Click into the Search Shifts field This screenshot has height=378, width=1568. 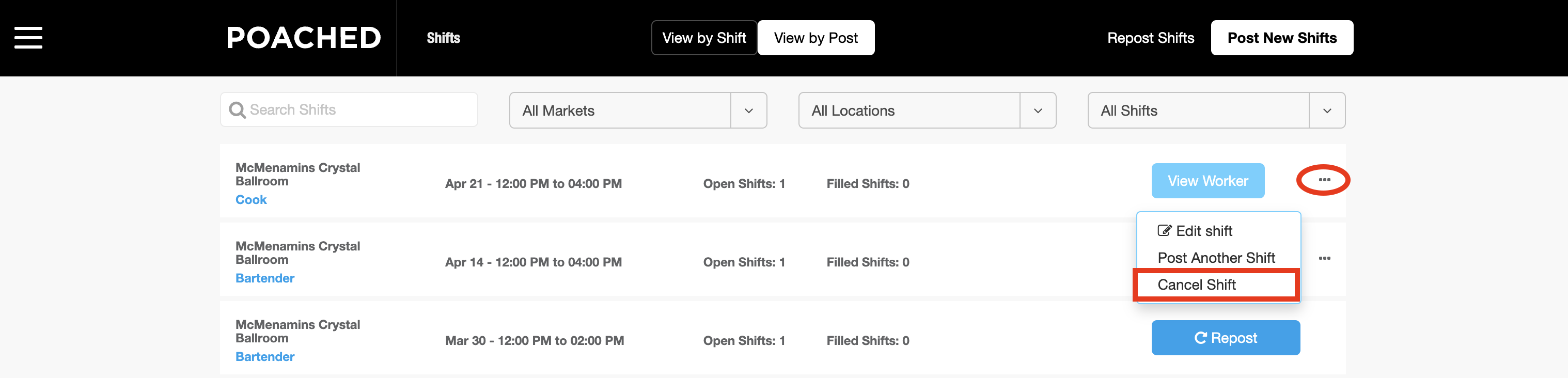point(359,110)
